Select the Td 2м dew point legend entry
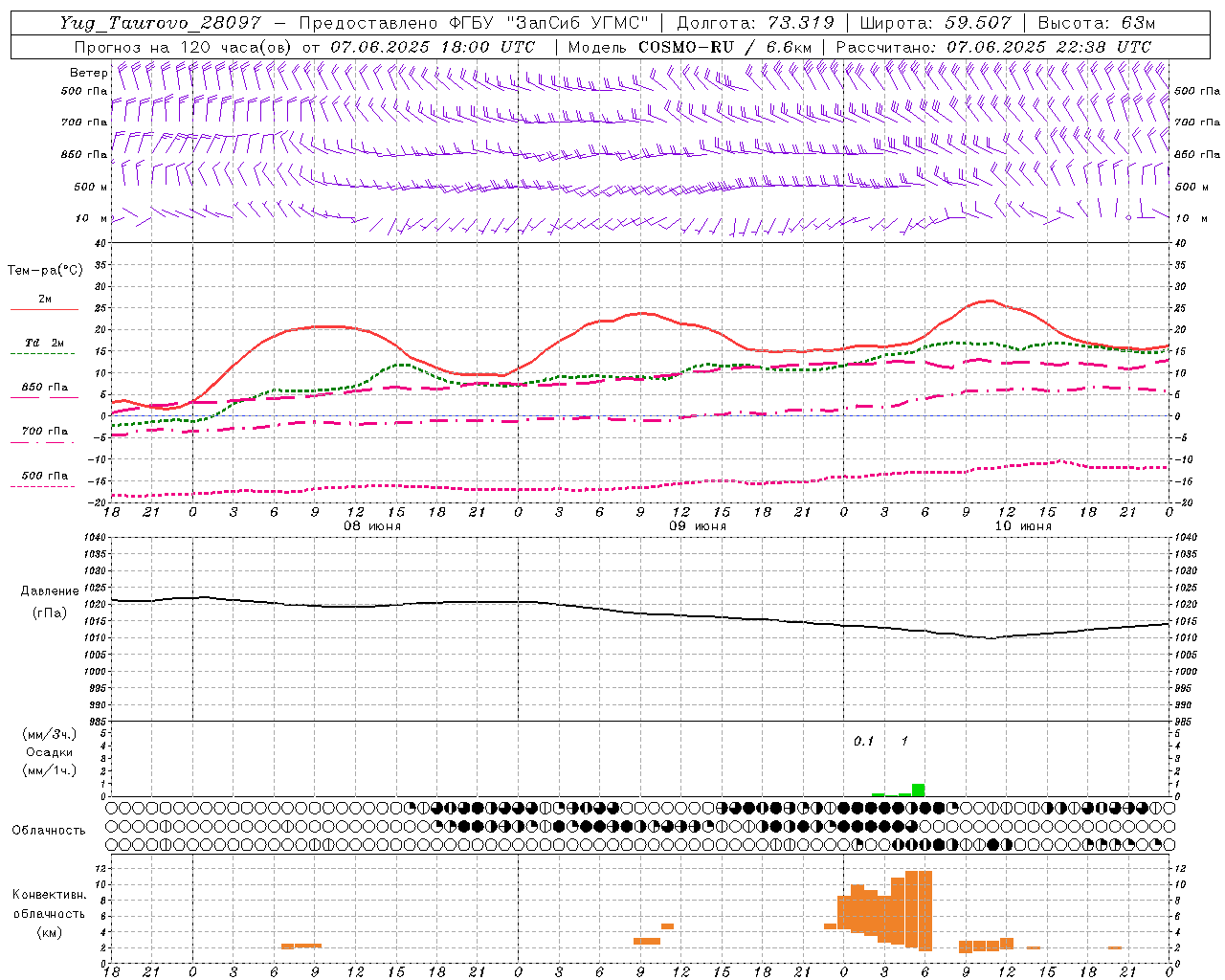This screenshot has height=980, width=1225. coord(45,343)
